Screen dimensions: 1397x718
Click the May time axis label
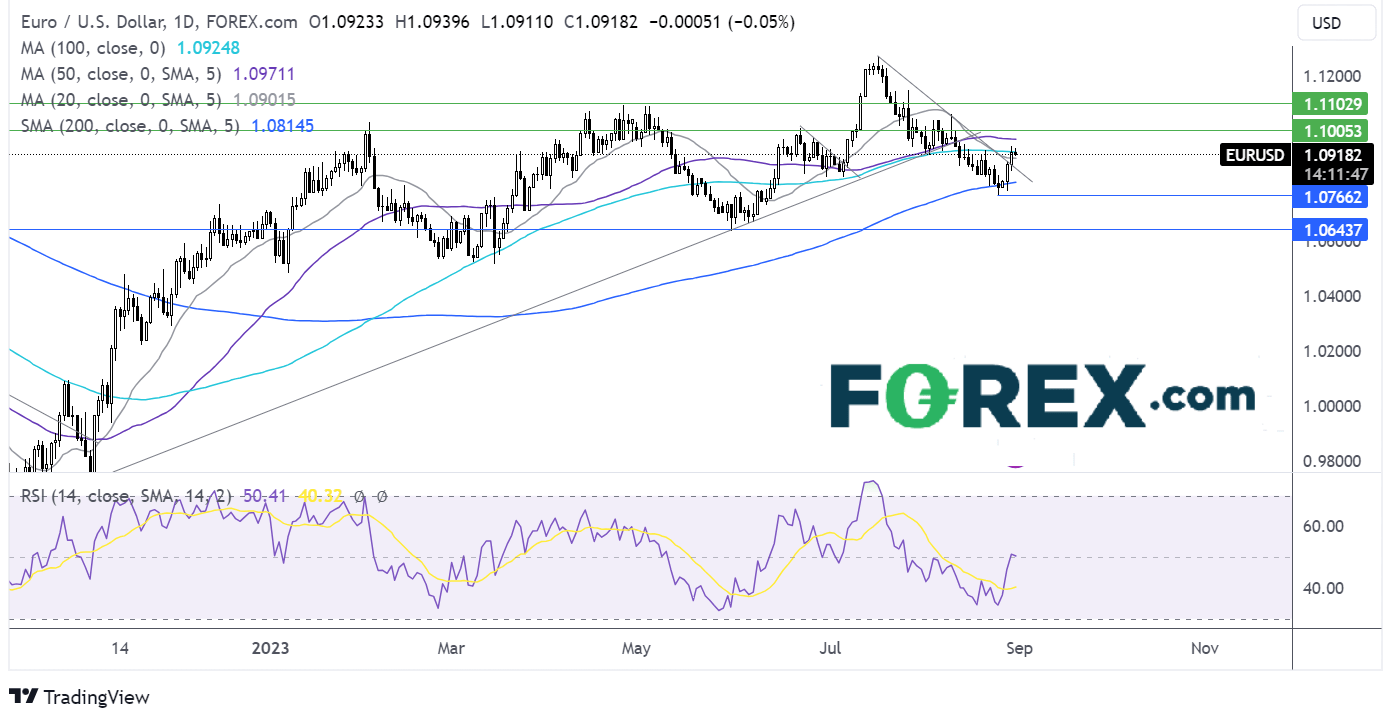pos(636,648)
